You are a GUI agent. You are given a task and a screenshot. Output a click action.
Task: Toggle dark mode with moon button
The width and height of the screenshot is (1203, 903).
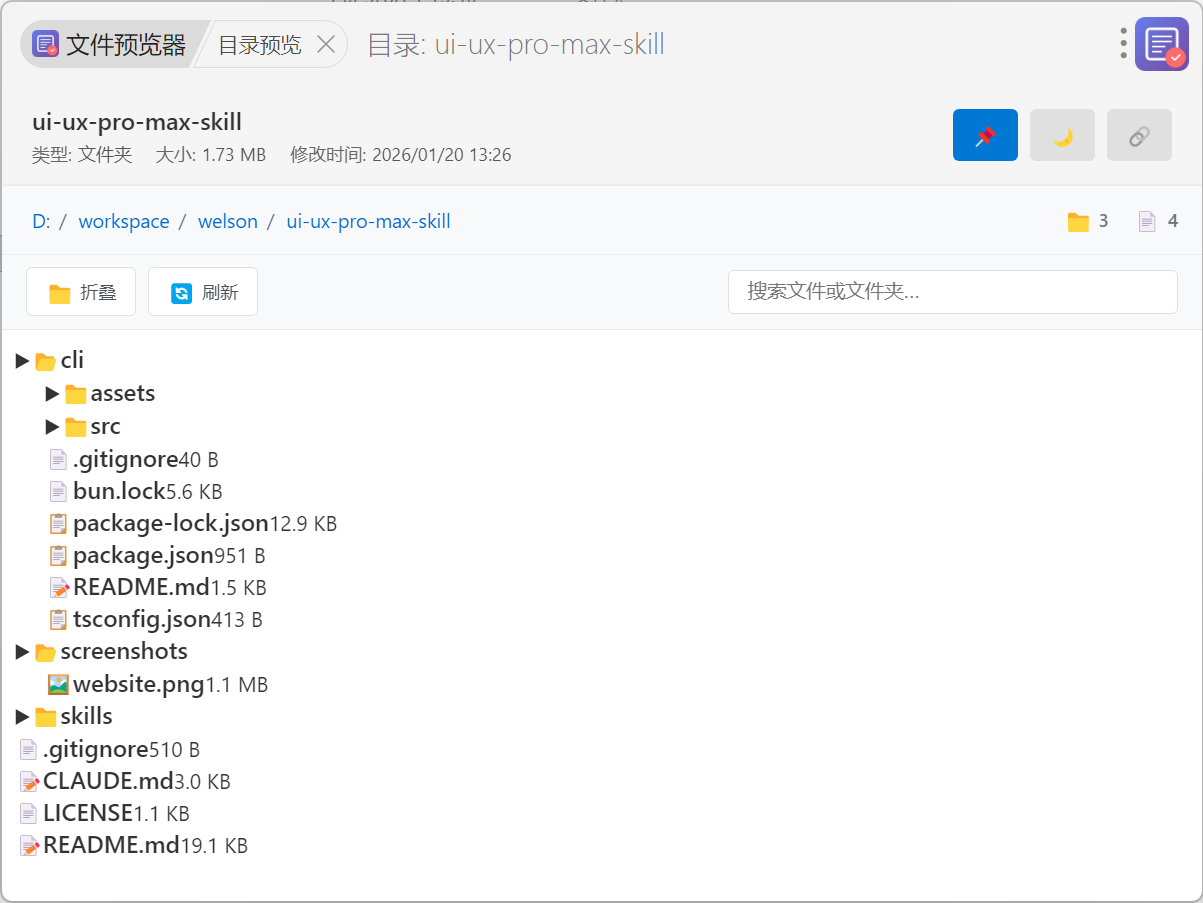1062,135
